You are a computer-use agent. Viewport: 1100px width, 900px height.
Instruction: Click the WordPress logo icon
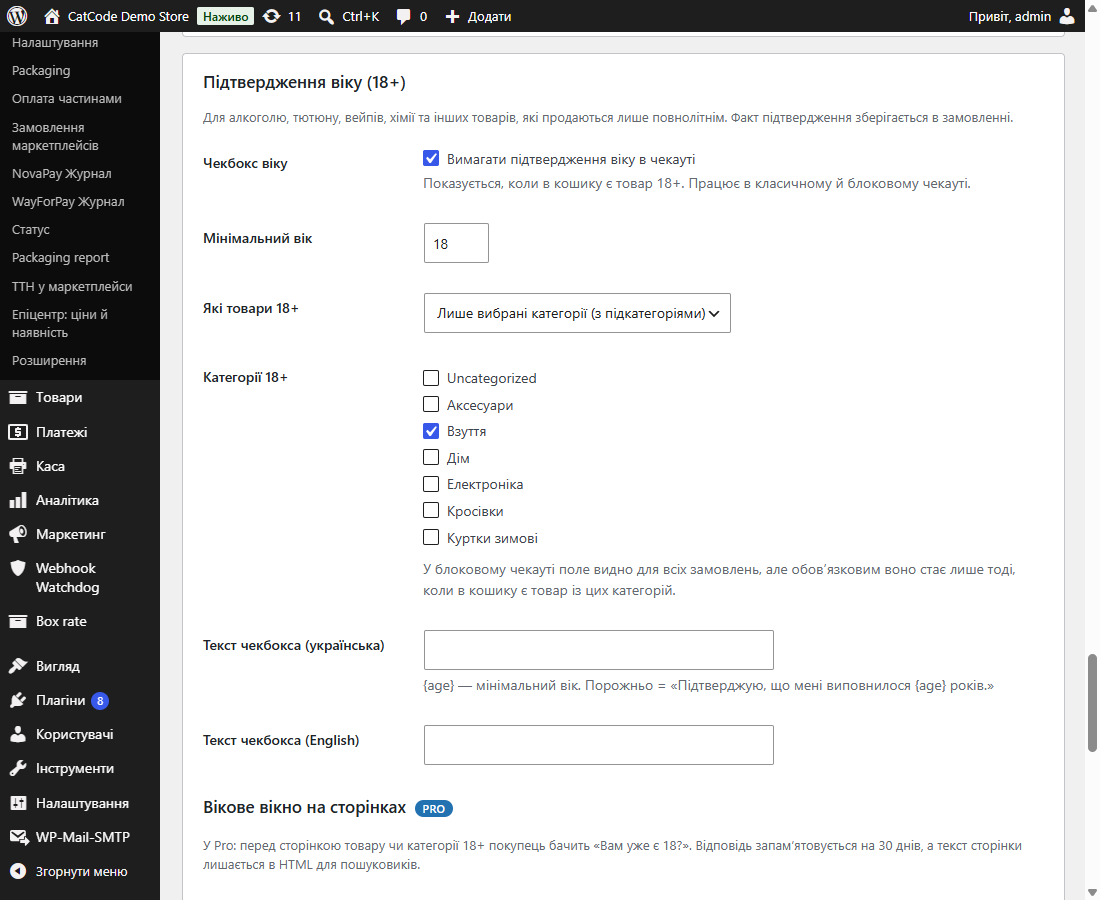[17, 15]
